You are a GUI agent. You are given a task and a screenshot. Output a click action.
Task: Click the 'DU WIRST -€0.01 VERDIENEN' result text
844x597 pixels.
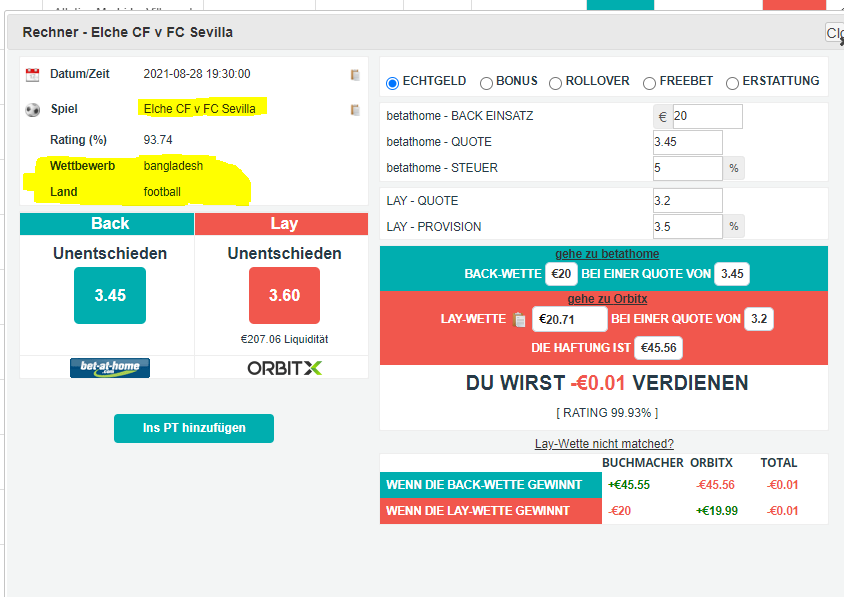pyautogui.click(x=607, y=383)
